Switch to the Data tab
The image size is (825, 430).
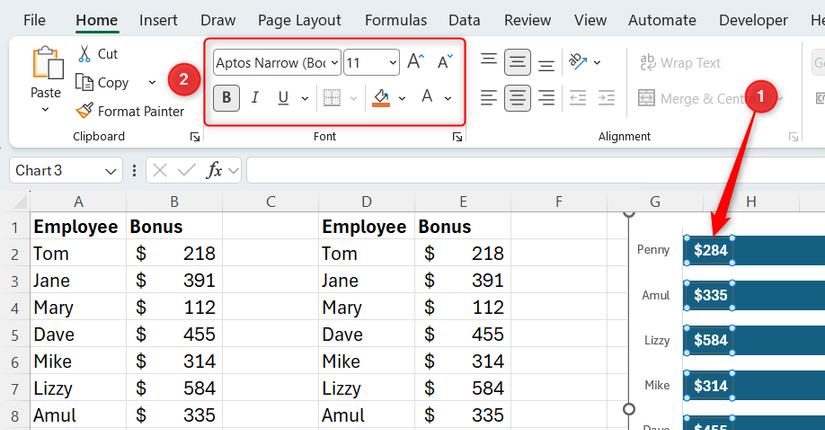(464, 20)
